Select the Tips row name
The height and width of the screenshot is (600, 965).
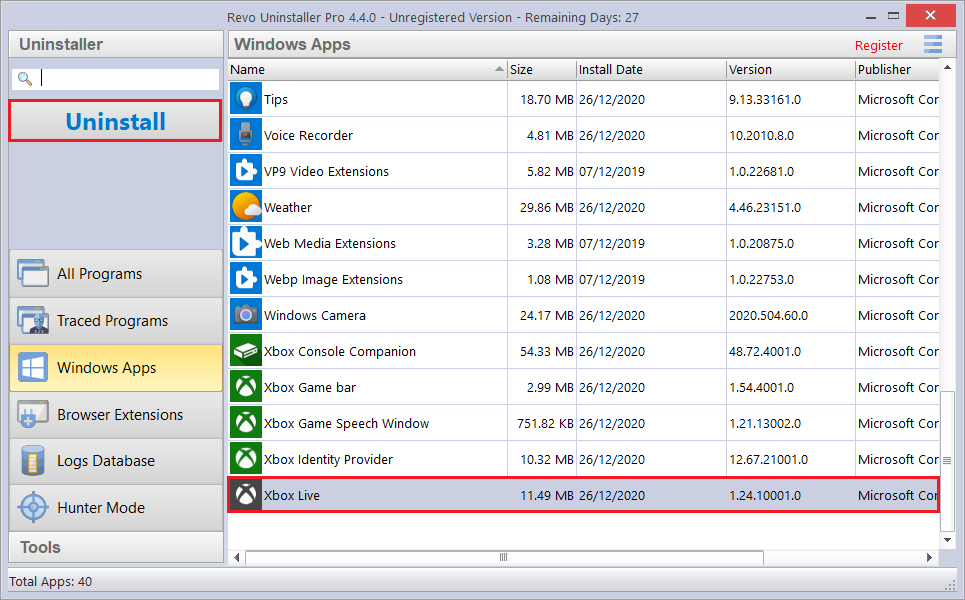click(276, 100)
